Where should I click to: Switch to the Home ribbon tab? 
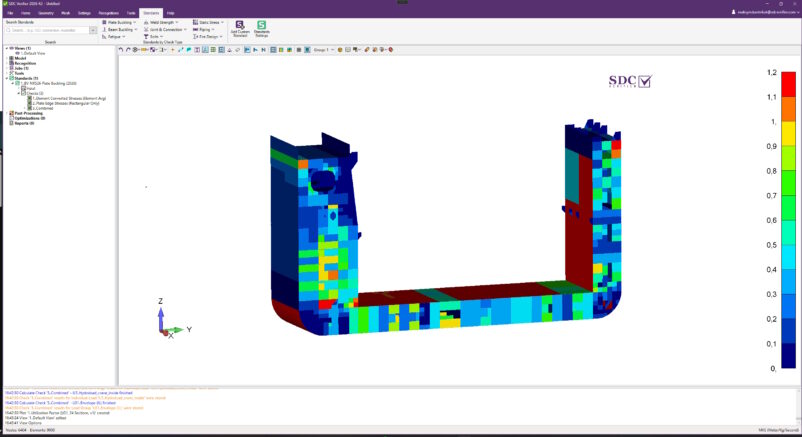tap(26, 13)
